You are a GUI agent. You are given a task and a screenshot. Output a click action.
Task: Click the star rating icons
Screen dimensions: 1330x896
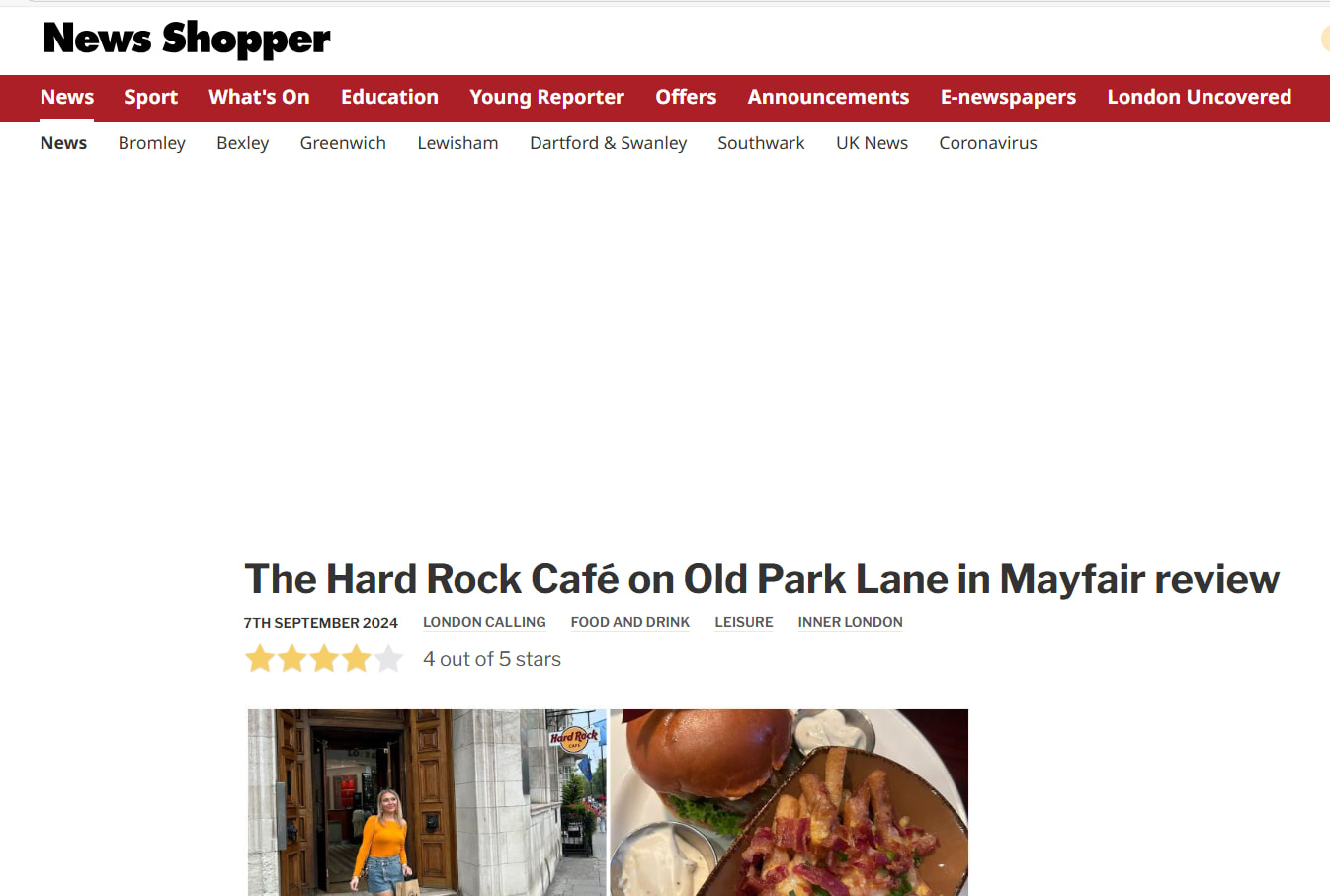324,659
